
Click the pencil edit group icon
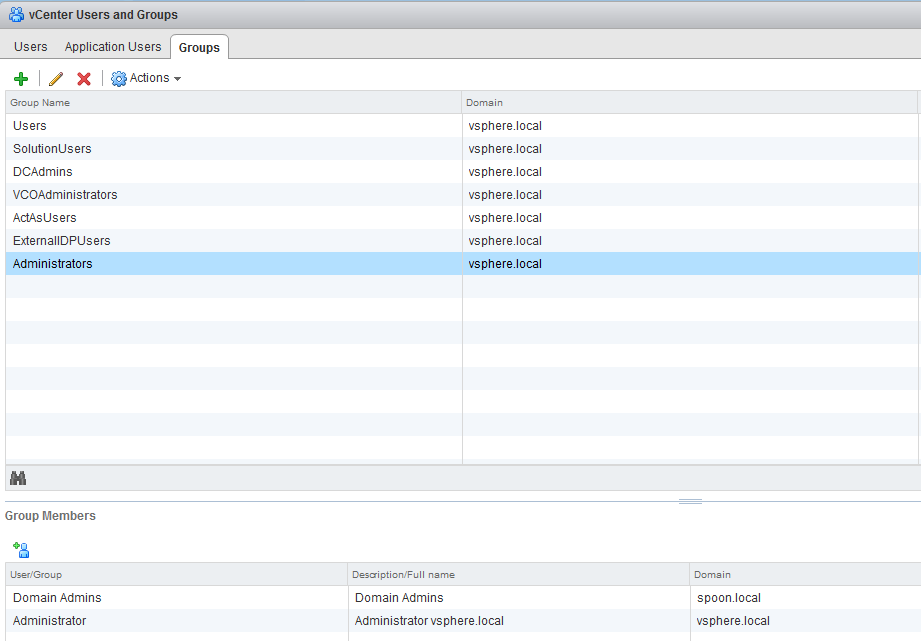pos(56,79)
